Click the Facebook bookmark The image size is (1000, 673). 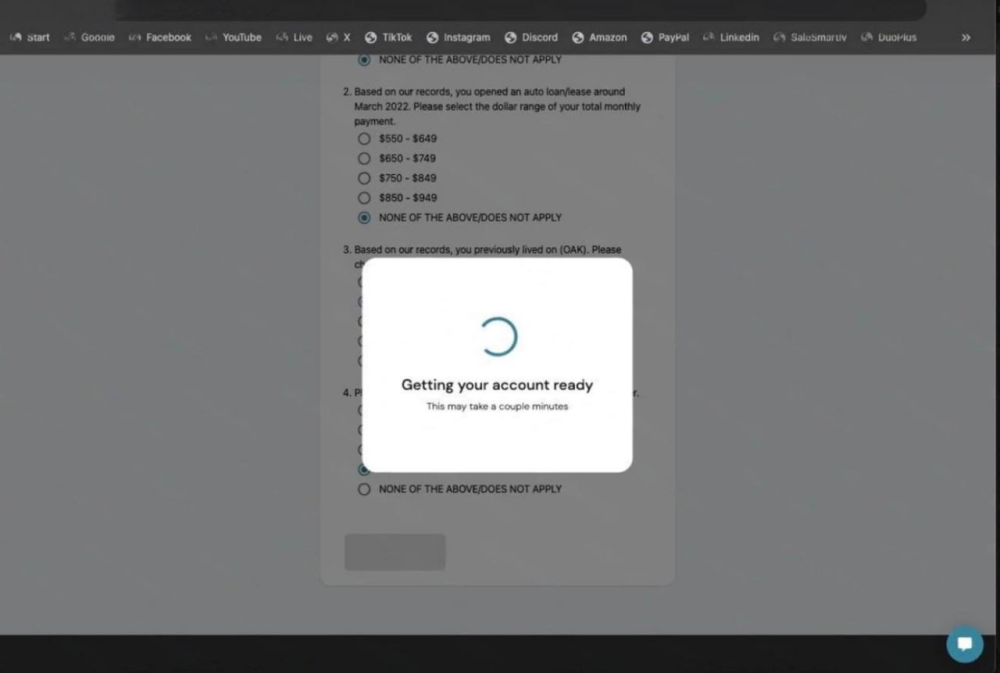coord(160,38)
